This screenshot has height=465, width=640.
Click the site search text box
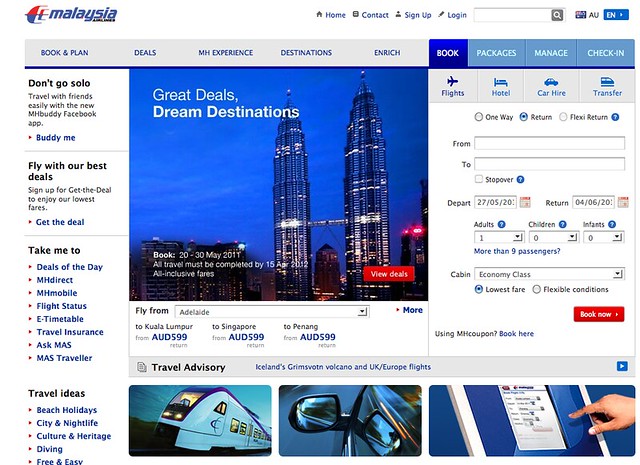point(512,15)
